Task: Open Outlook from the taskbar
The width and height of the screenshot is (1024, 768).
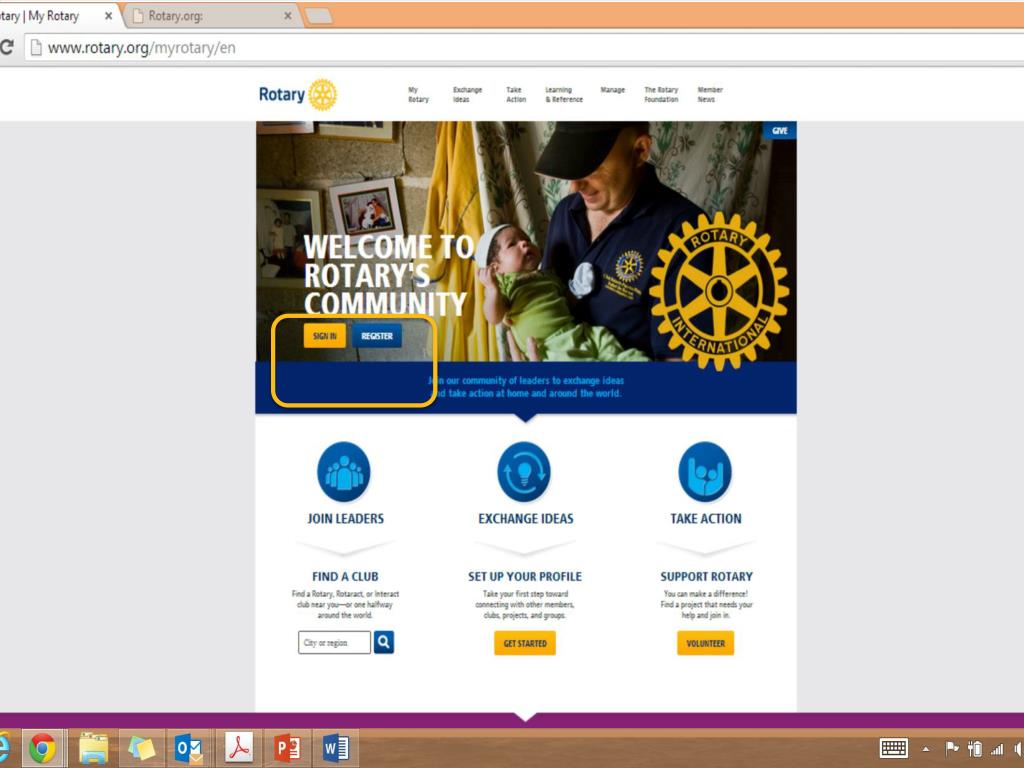Action: tap(189, 748)
